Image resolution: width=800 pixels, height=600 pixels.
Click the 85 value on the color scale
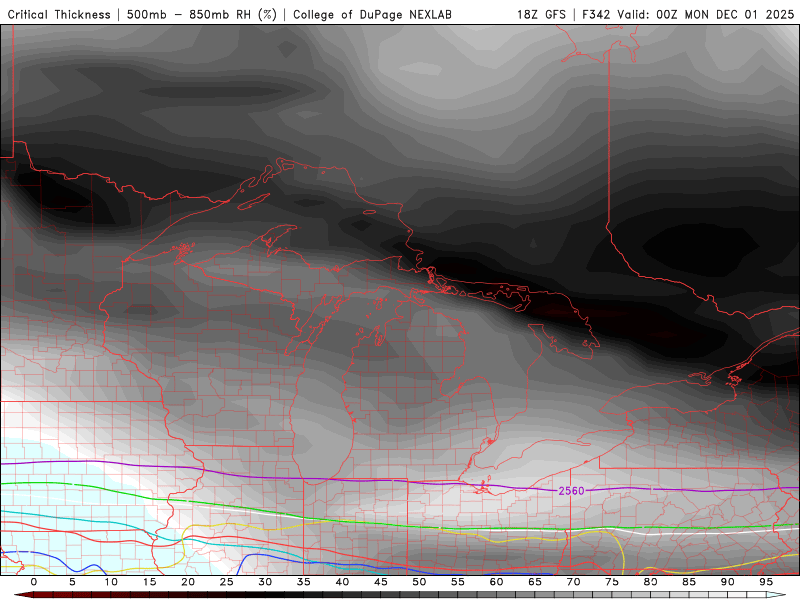tap(689, 582)
